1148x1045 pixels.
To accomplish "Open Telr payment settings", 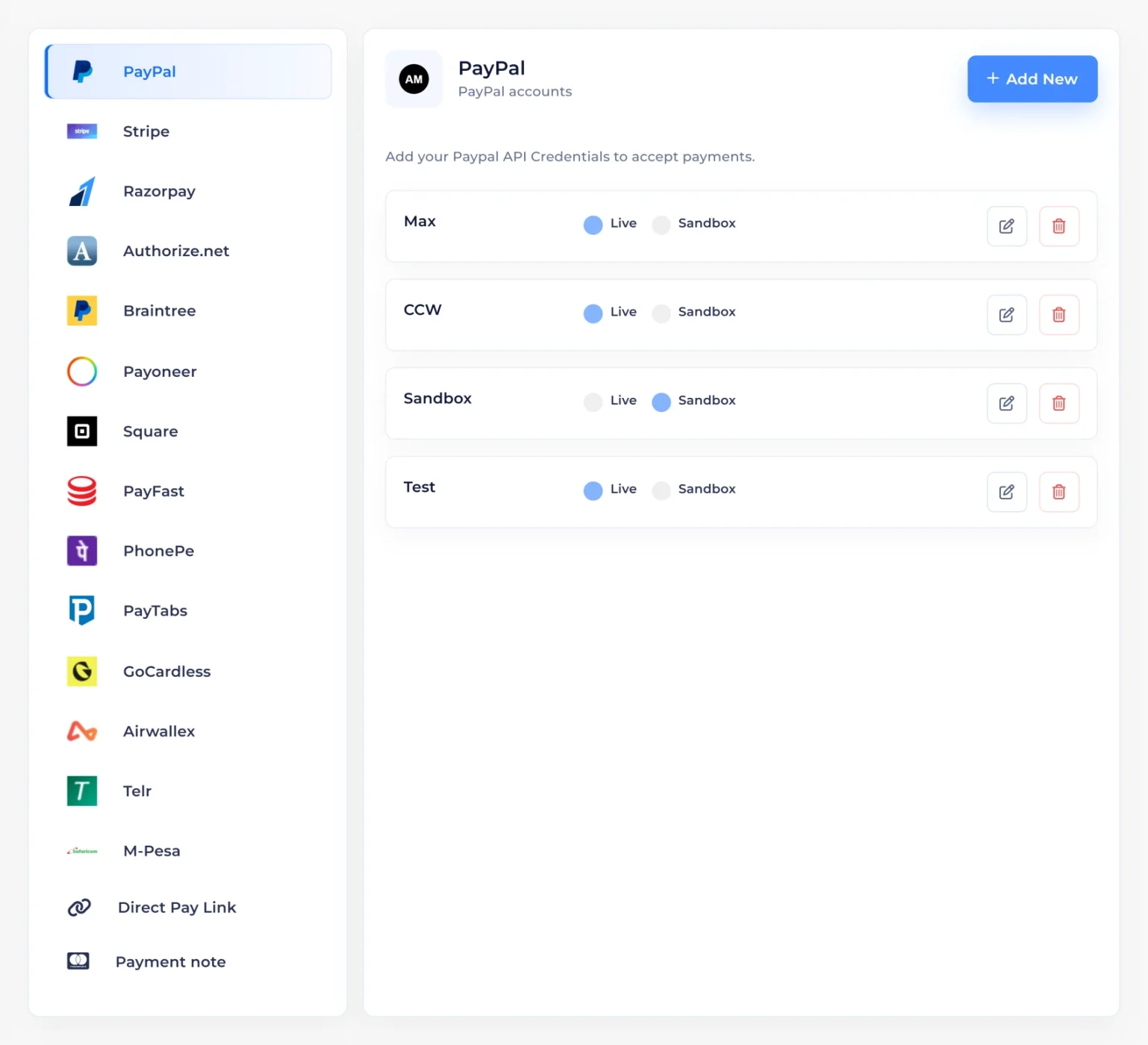I will pos(188,790).
